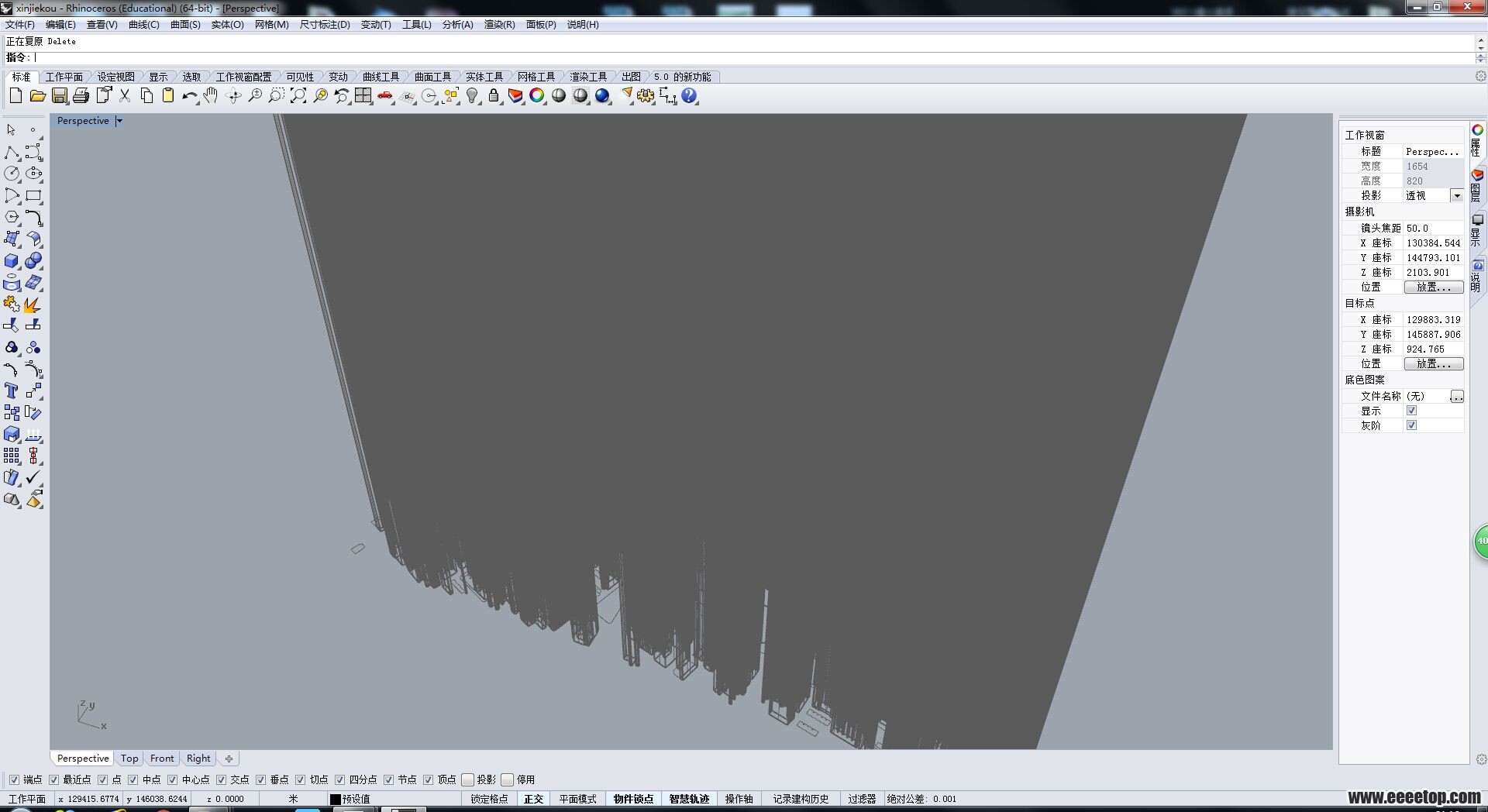Save the model with the floppy disk icon

click(x=60, y=95)
